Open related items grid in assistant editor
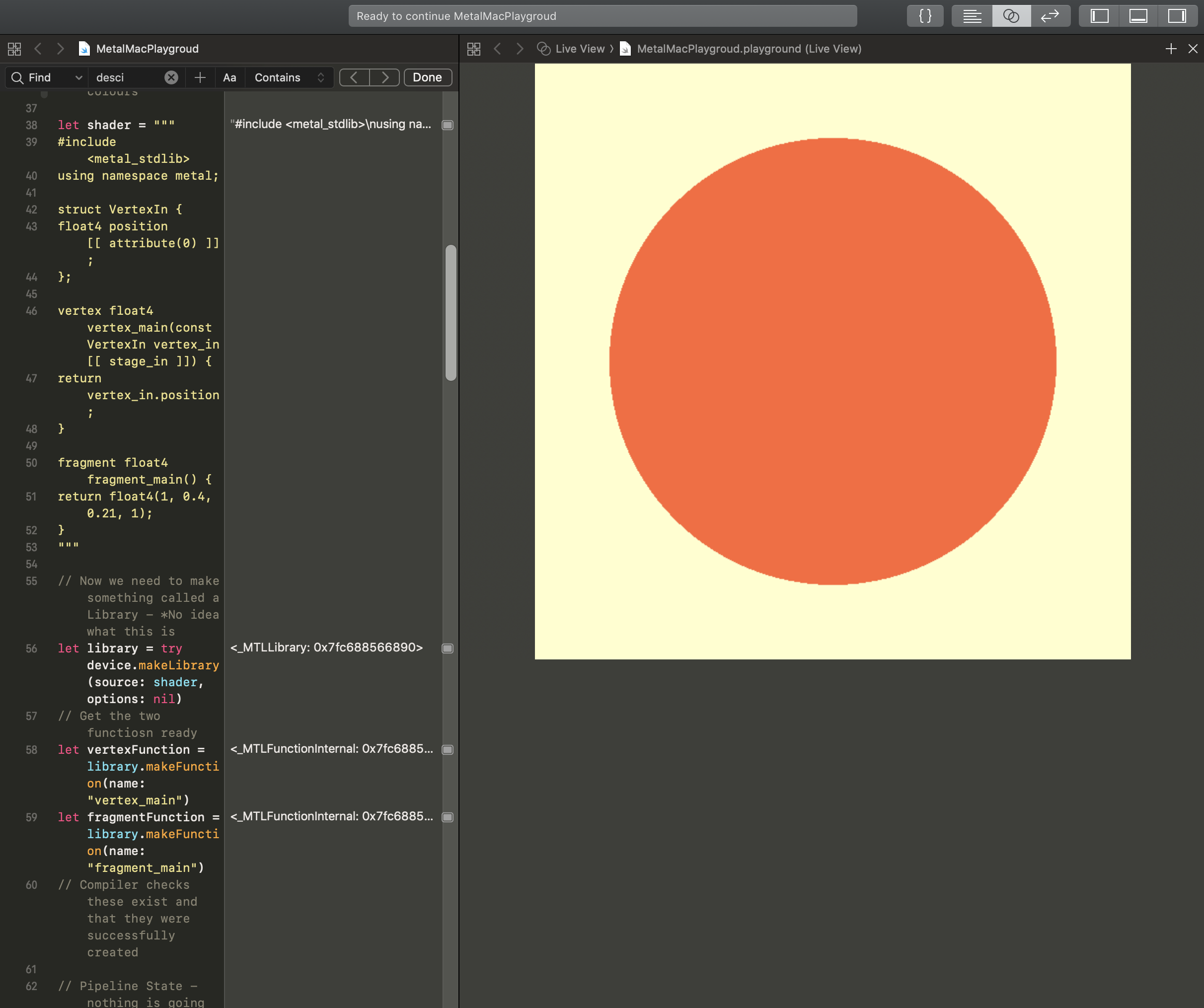Viewport: 1204px width, 1008px height. pos(473,49)
